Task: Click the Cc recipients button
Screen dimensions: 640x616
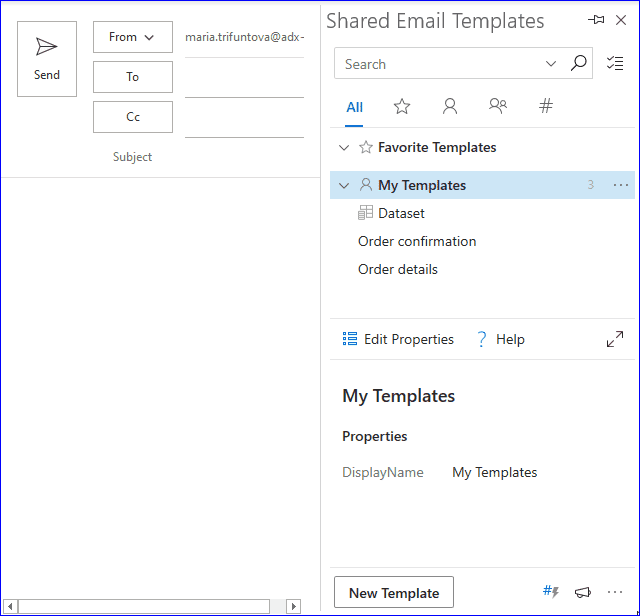Action: pos(133,117)
